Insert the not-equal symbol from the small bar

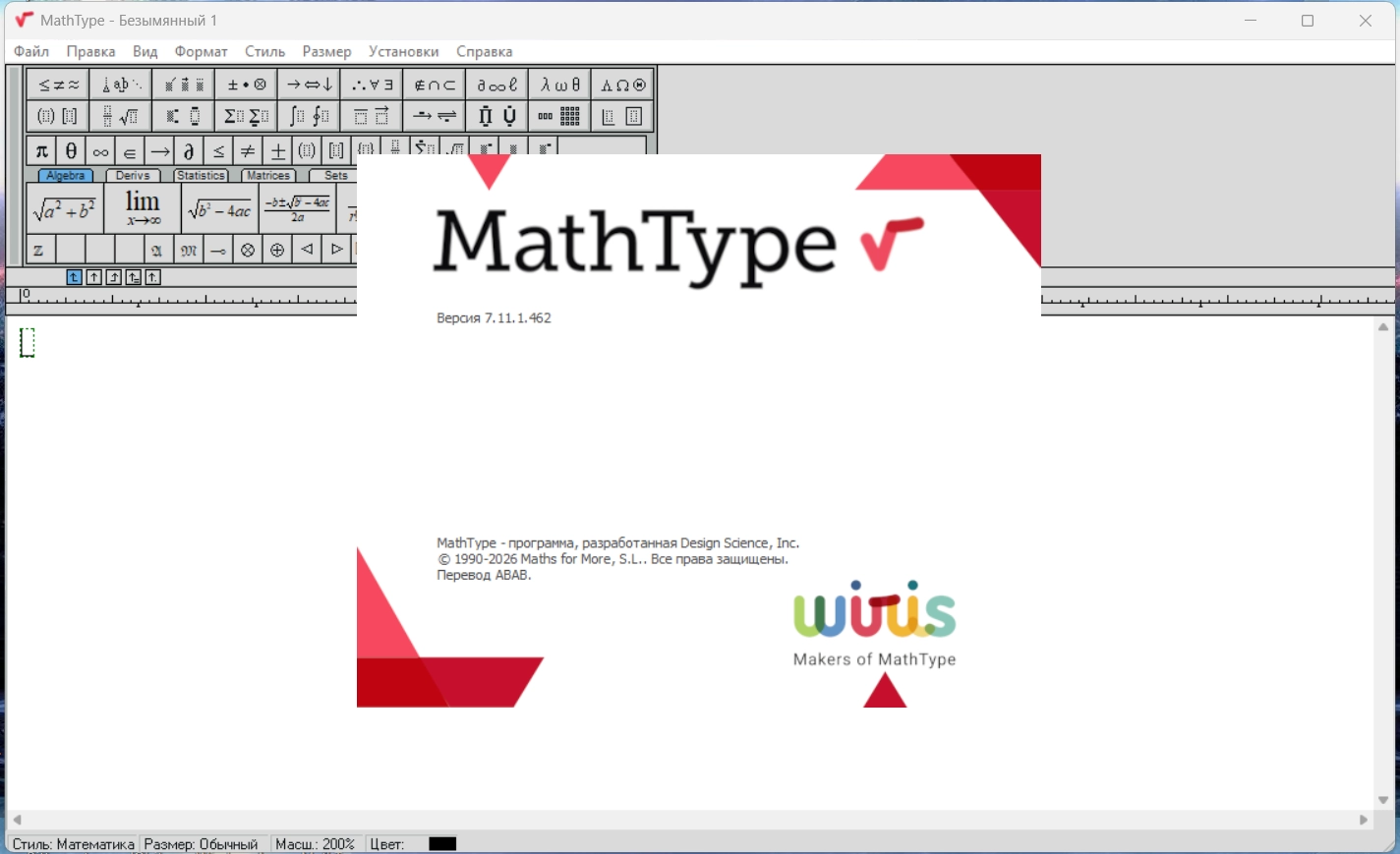[248, 151]
